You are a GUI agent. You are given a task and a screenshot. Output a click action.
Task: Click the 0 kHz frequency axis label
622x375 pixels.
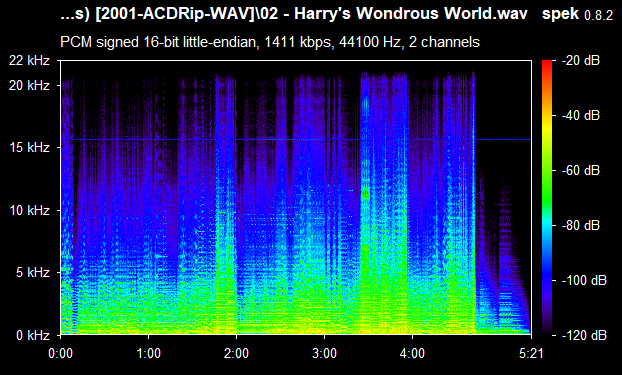[33, 335]
